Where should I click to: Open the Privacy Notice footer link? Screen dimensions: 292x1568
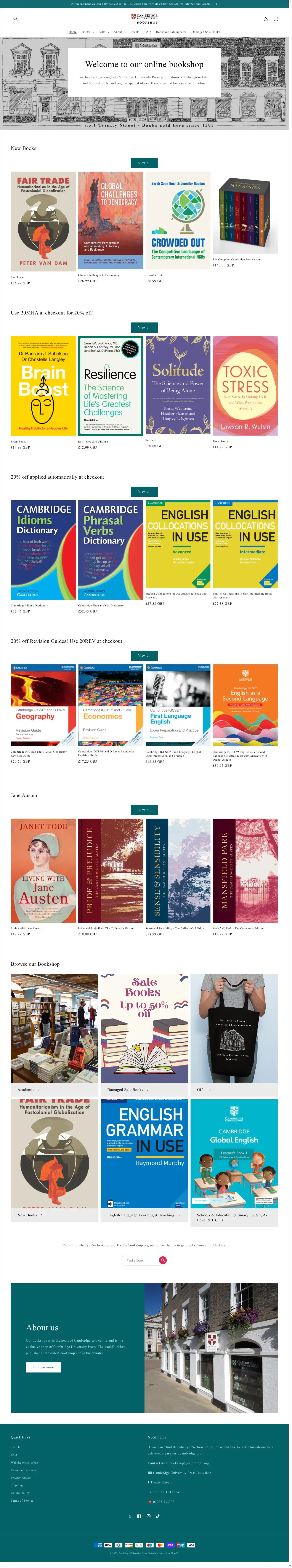pyautogui.click(x=21, y=1477)
